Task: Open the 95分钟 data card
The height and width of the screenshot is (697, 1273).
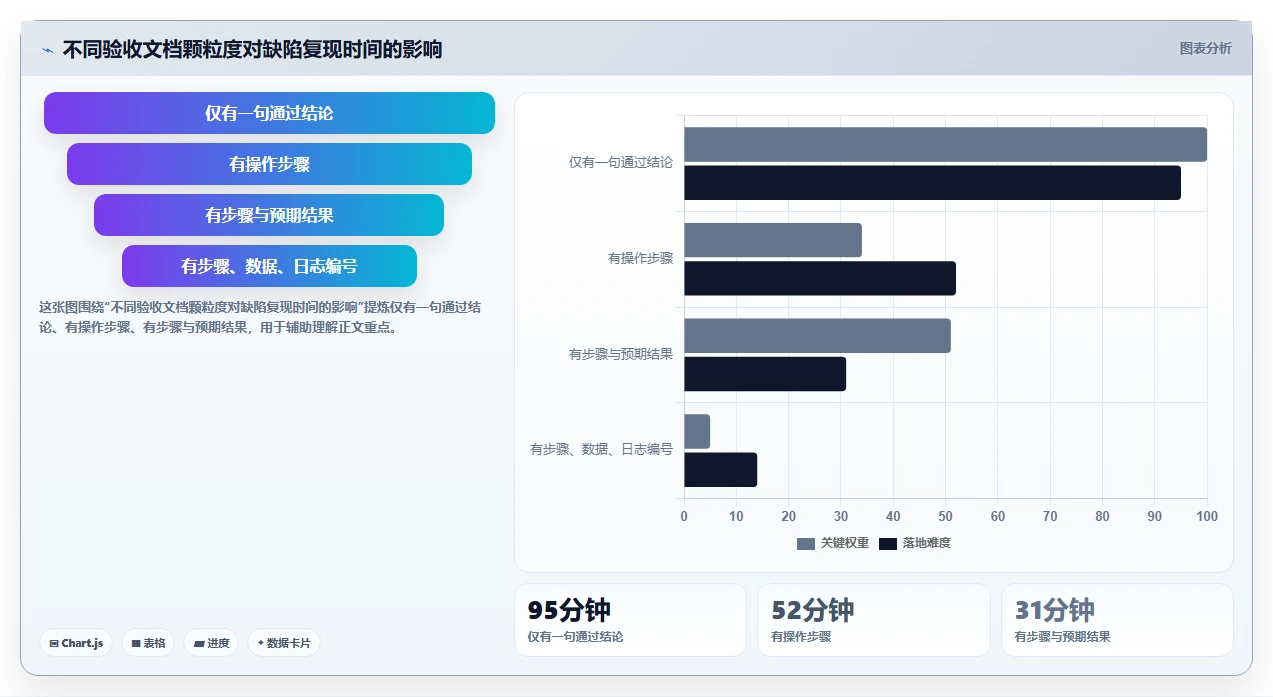Action: coord(630,620)
